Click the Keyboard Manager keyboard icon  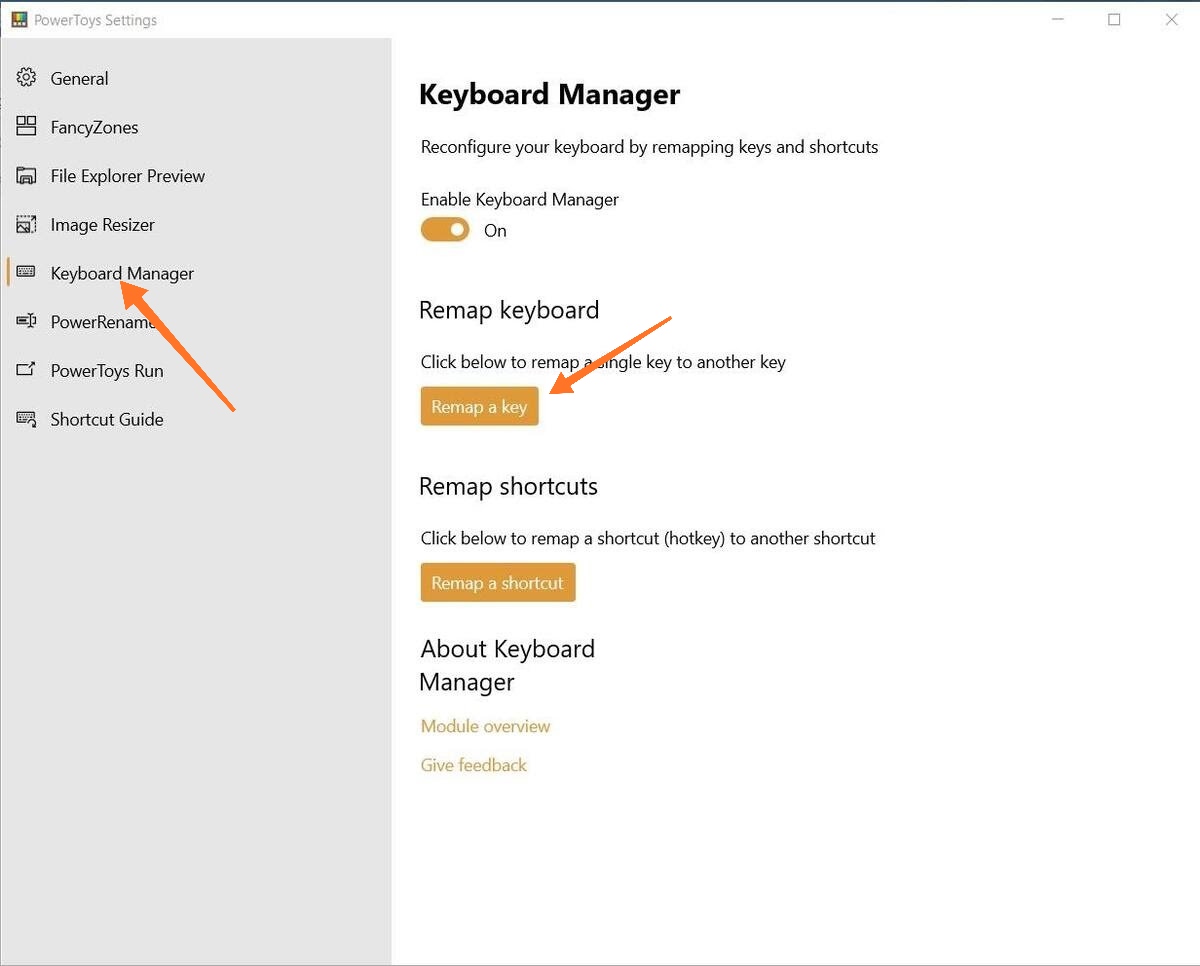(27, 273)
